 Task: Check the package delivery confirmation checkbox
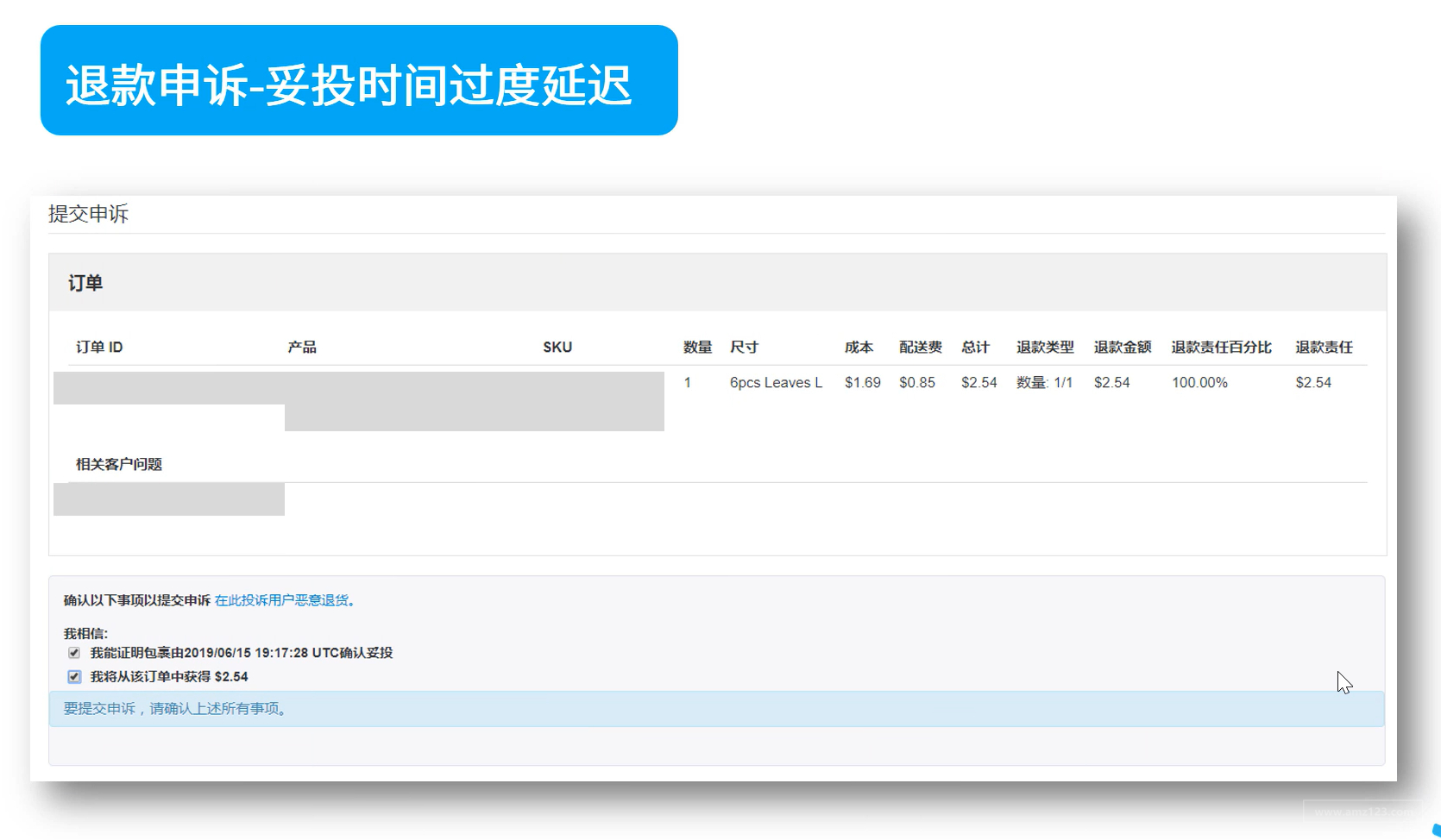pyautogui.click(x=74, y=653)
